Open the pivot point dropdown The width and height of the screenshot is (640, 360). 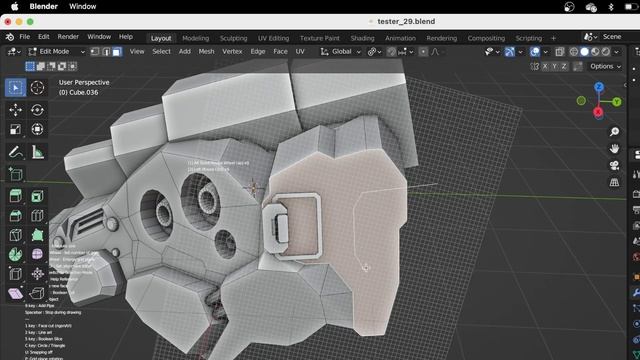coord(374,52)
